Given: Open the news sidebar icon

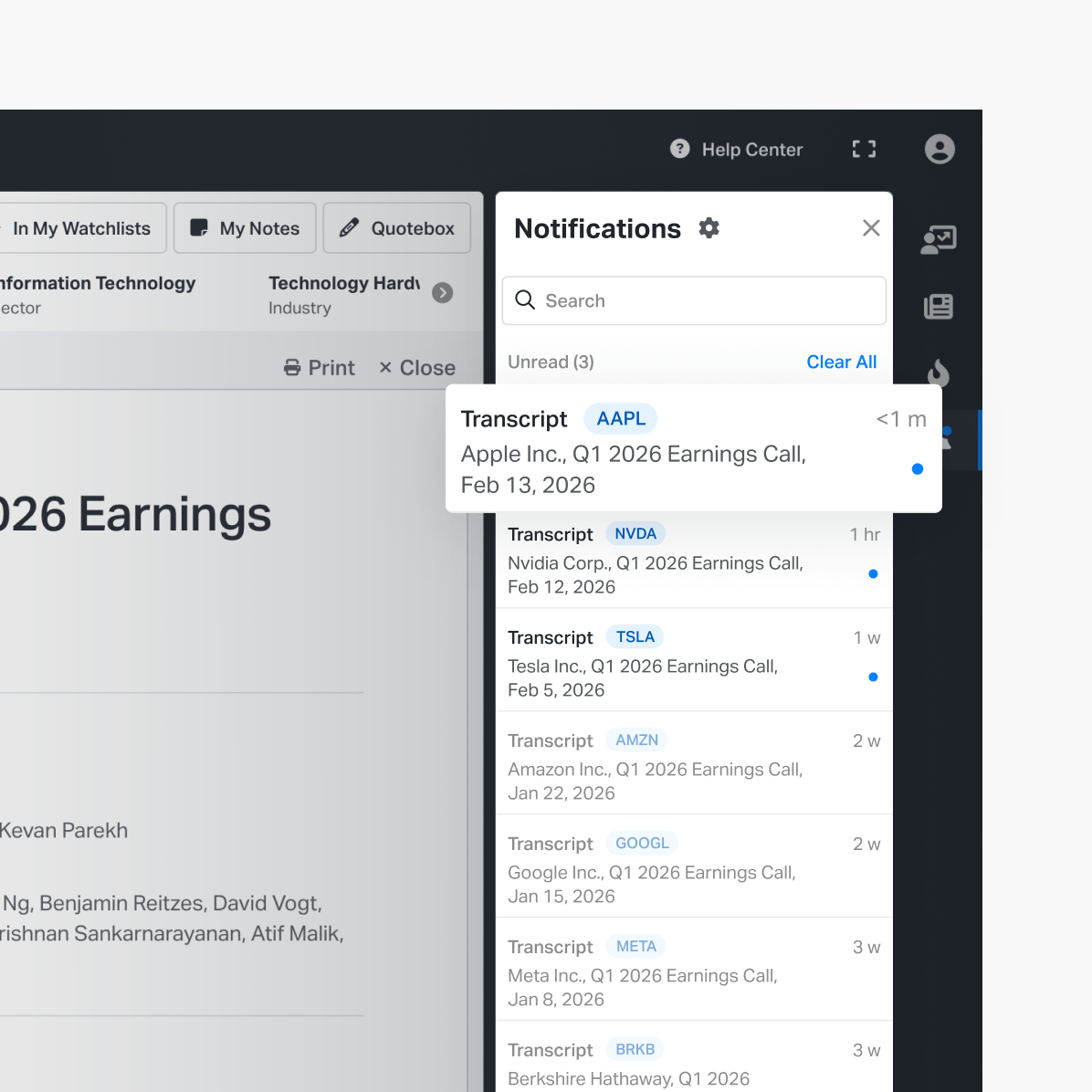Looking at the screenshot, I should click(x=939, y=307).
